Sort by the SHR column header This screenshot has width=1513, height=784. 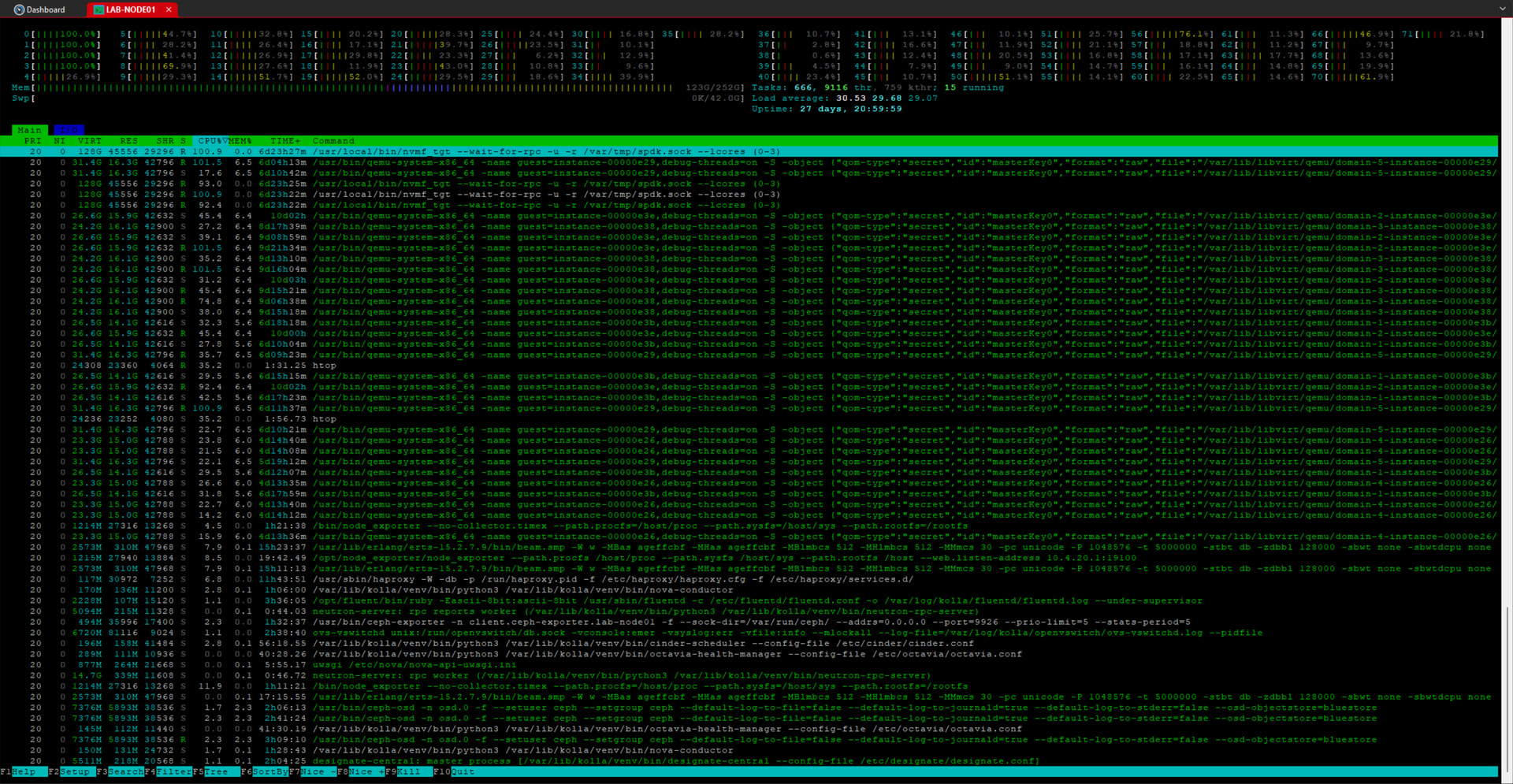point(165,141)
